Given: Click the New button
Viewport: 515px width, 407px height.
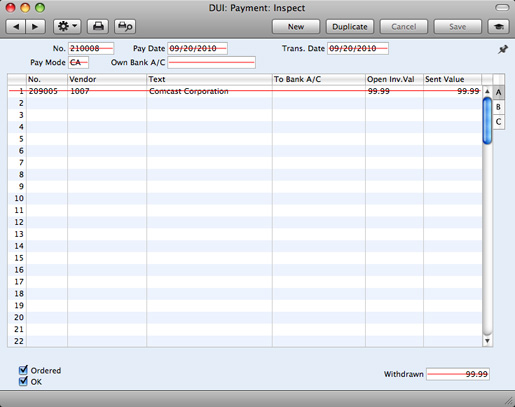Looking at the screenshot, I should [296, 27].
